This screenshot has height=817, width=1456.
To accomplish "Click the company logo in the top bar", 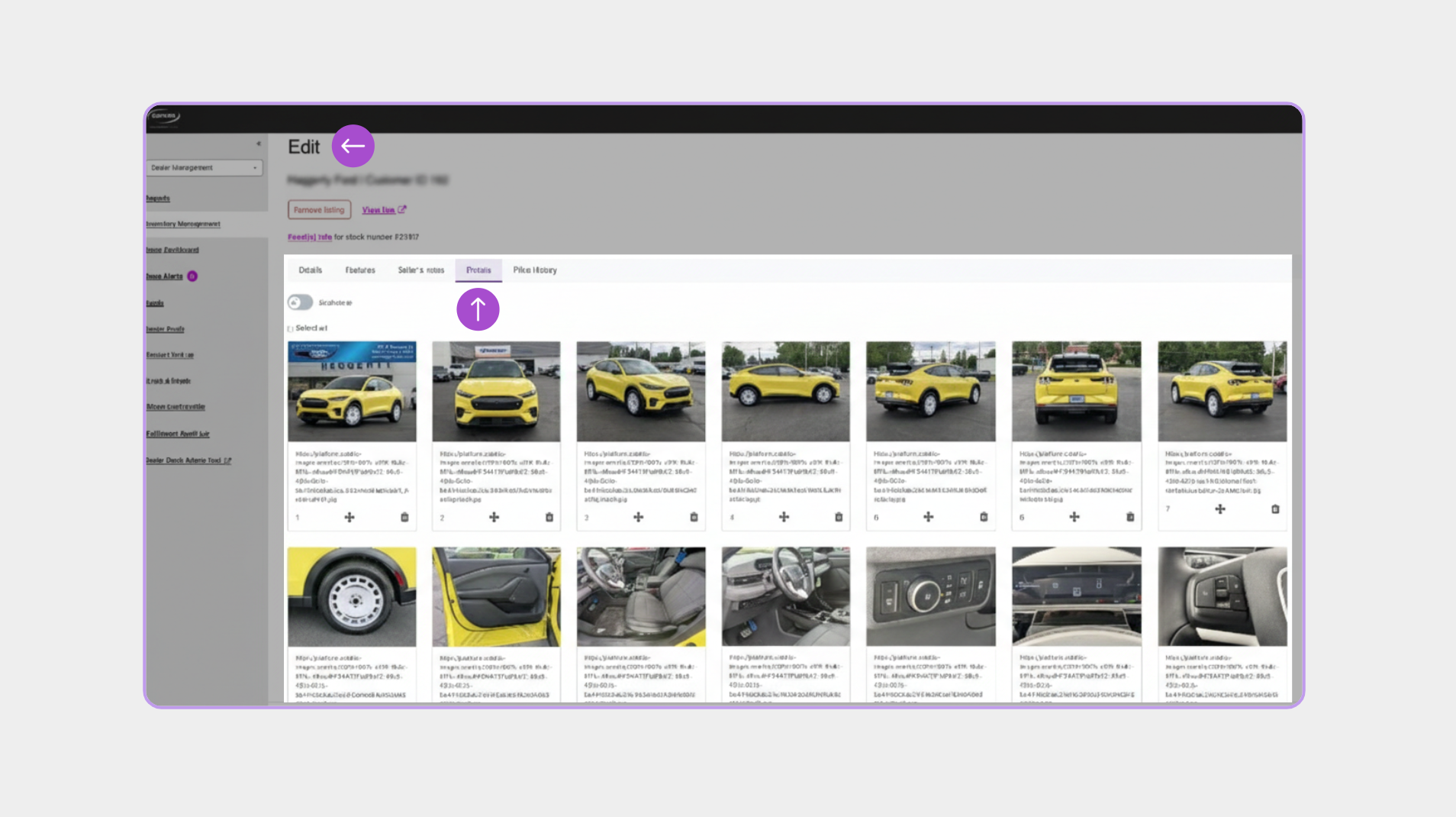I will 166,117.
